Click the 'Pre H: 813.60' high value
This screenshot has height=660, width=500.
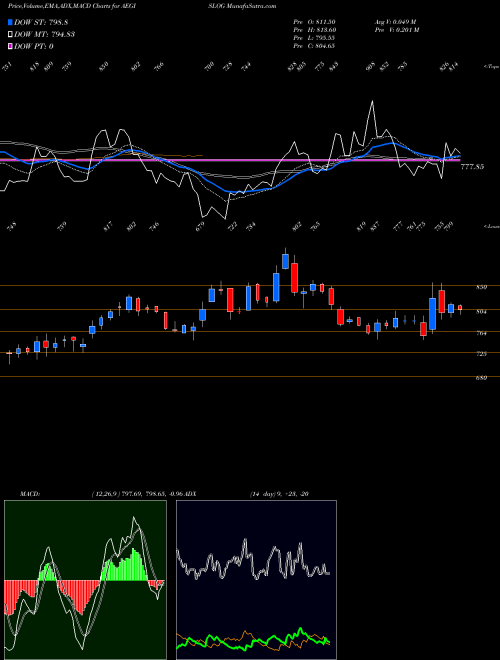point(314,30)
